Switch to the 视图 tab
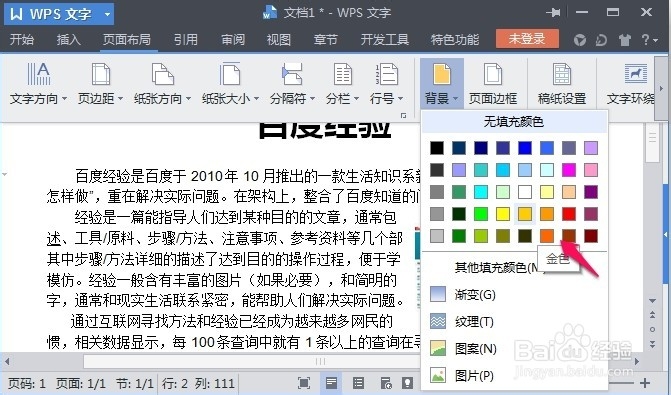Screen dimensions: 671x395 279,40
